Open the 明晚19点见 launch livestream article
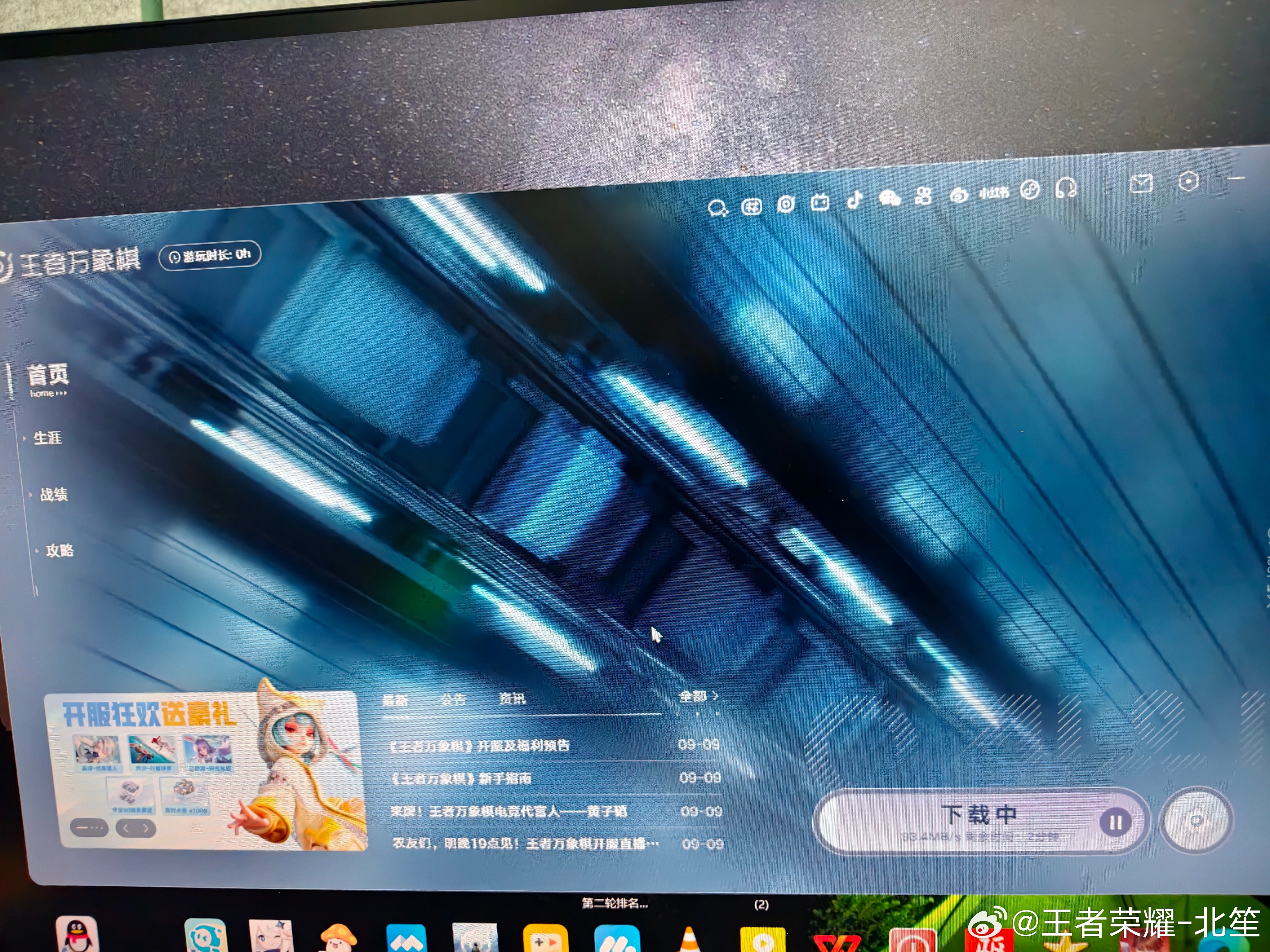Viewport: 1270px width, 952px height. [558, 844]
